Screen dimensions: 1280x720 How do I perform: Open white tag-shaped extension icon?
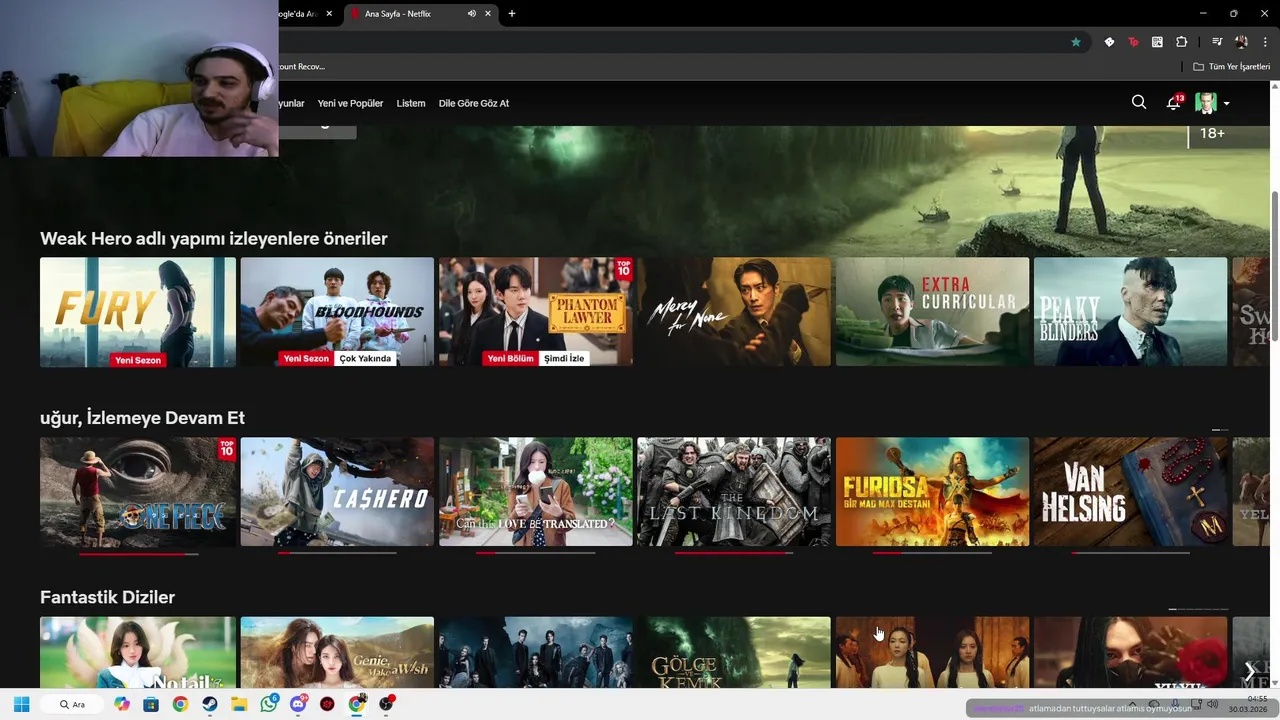coord(1109,42)
